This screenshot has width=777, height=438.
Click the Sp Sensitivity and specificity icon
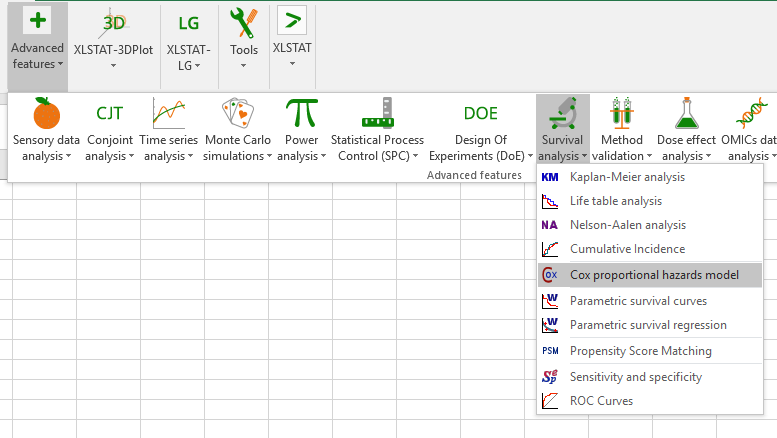tap(550, 377)
